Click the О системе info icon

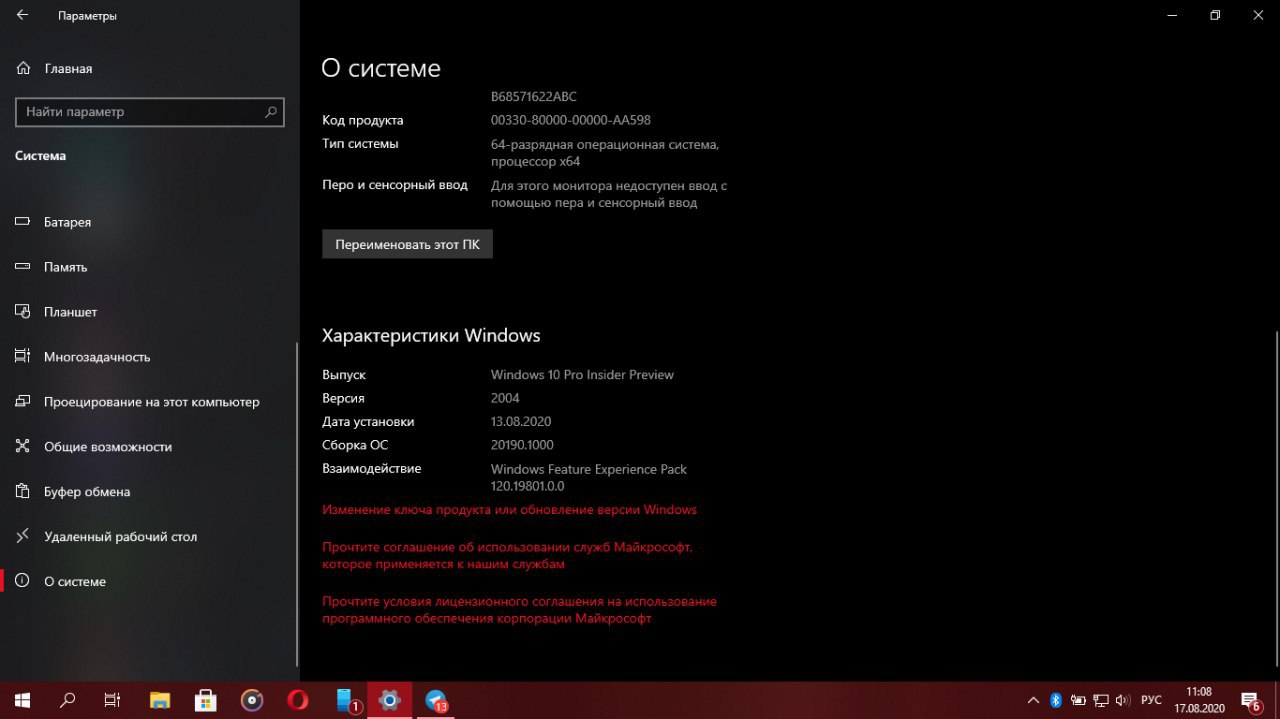click(23, 581)
